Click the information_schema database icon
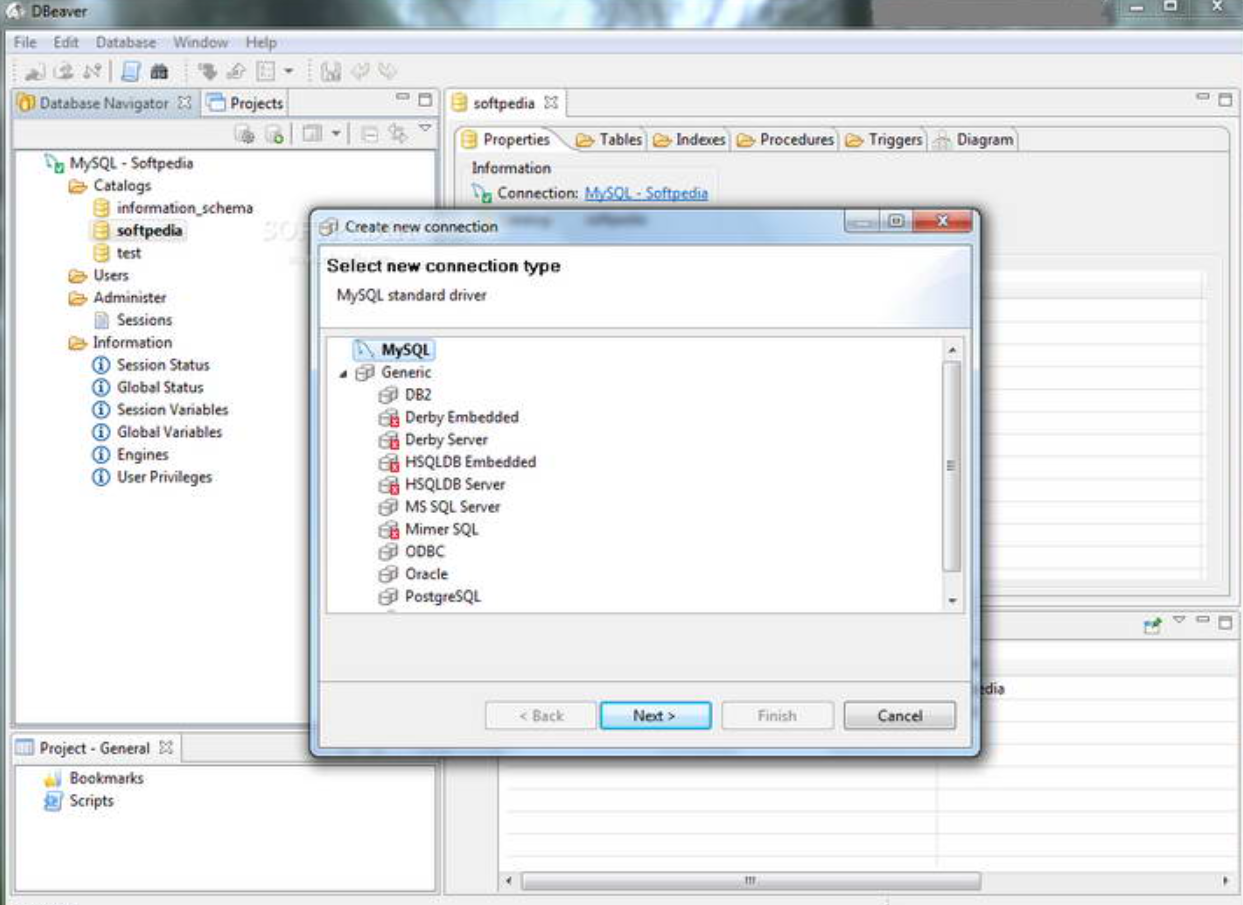Screen dimensions: 1243x905 [101, 208]
